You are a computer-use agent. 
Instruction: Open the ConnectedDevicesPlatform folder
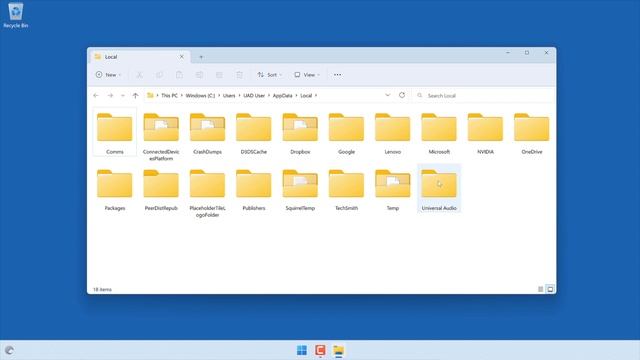[x=161, y=136]
